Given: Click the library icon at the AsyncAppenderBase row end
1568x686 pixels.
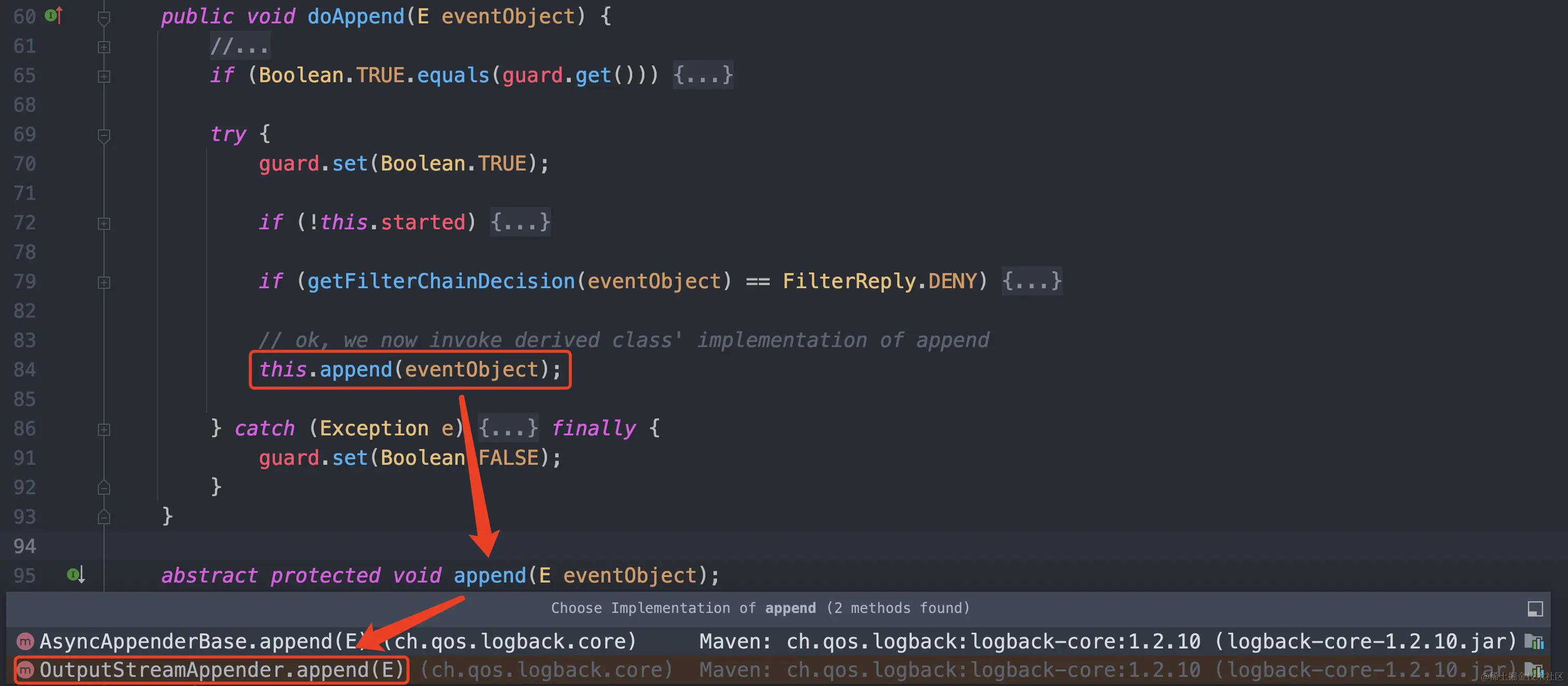Looking at the screenshot, I should coord(1533,641).
